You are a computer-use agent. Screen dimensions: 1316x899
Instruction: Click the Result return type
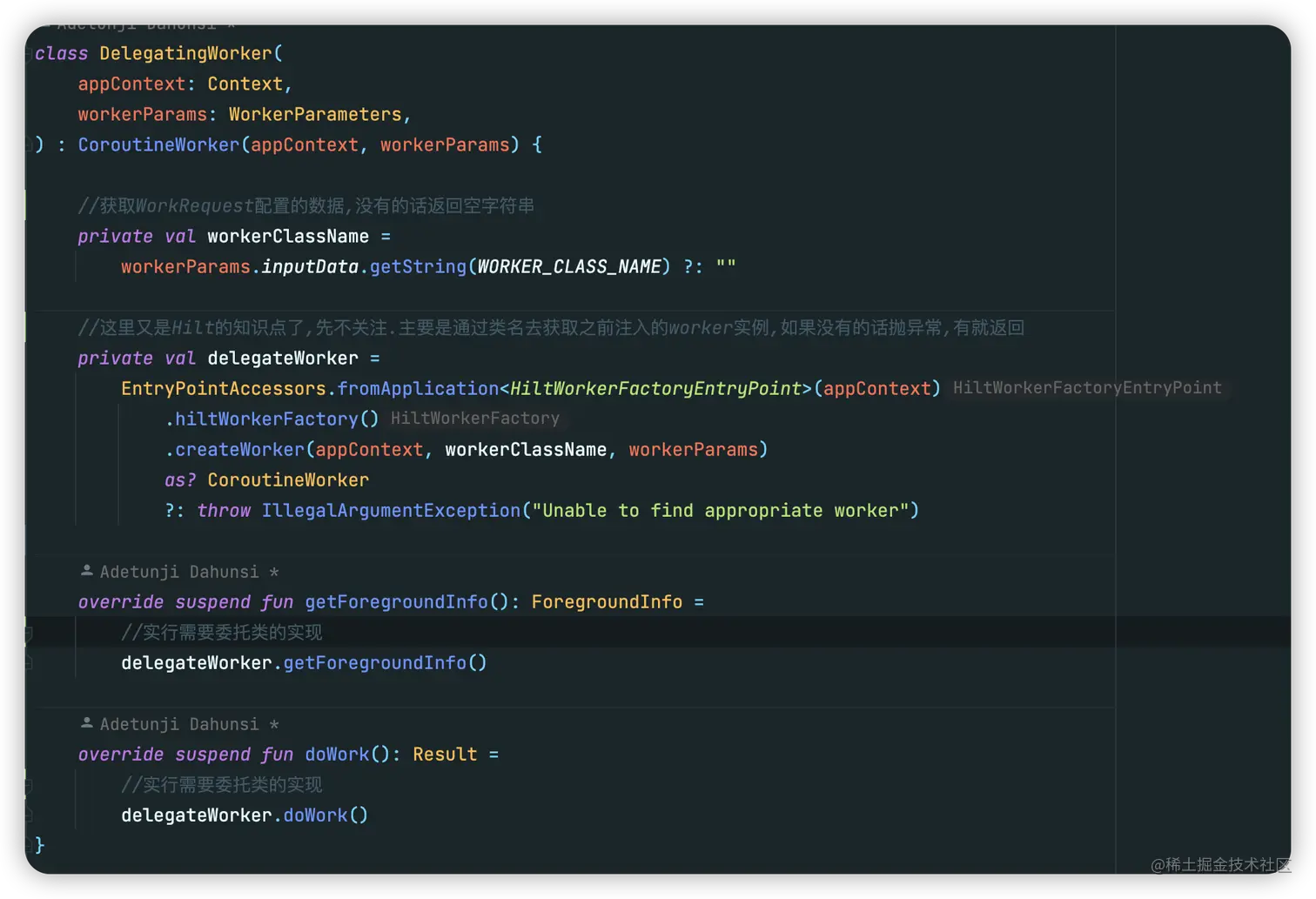445,754
